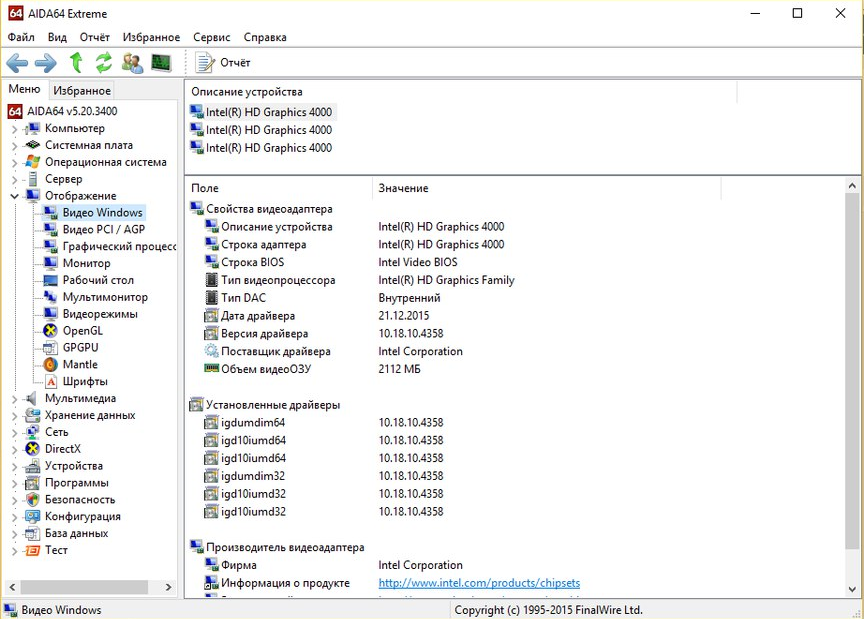864x619 pixels.
Task: Open the GPGPU page icon
Action: [51, 348]
